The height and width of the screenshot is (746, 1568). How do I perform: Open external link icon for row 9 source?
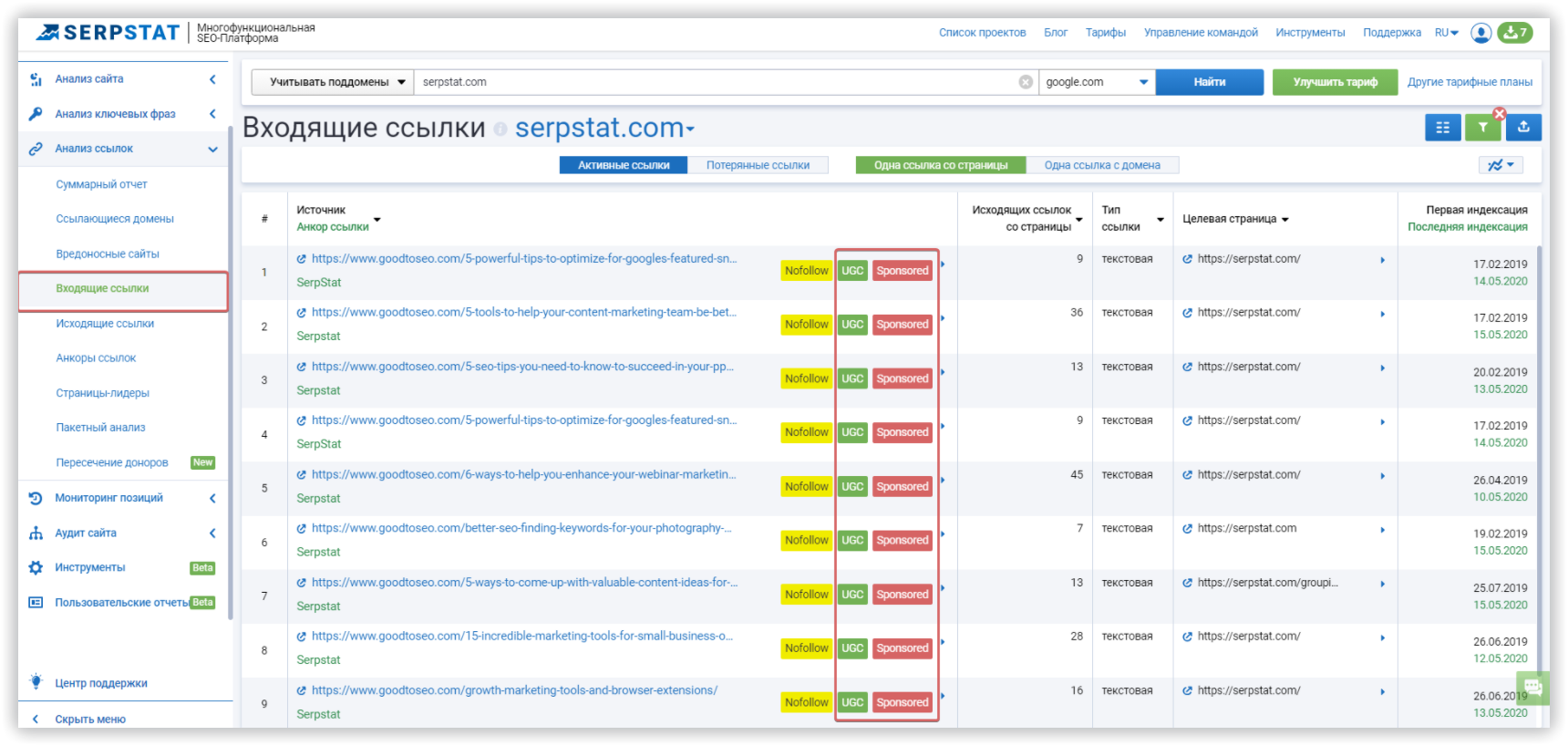click(x=302, y=690)
